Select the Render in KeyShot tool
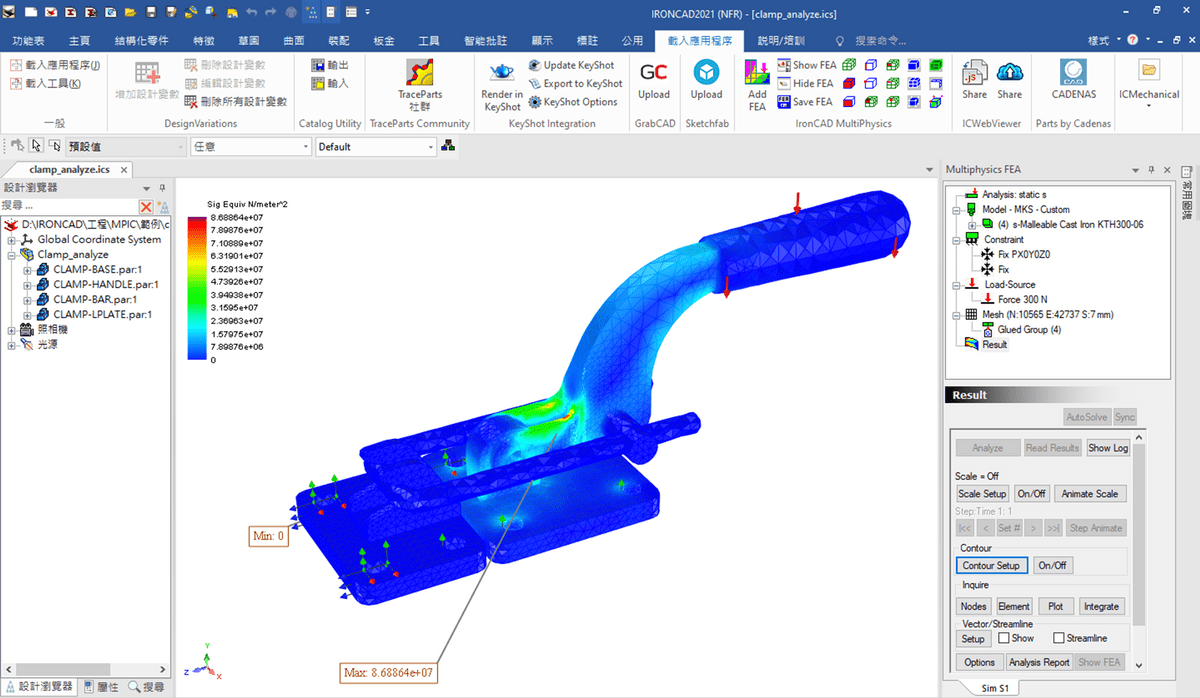 [x=501, y=84]
